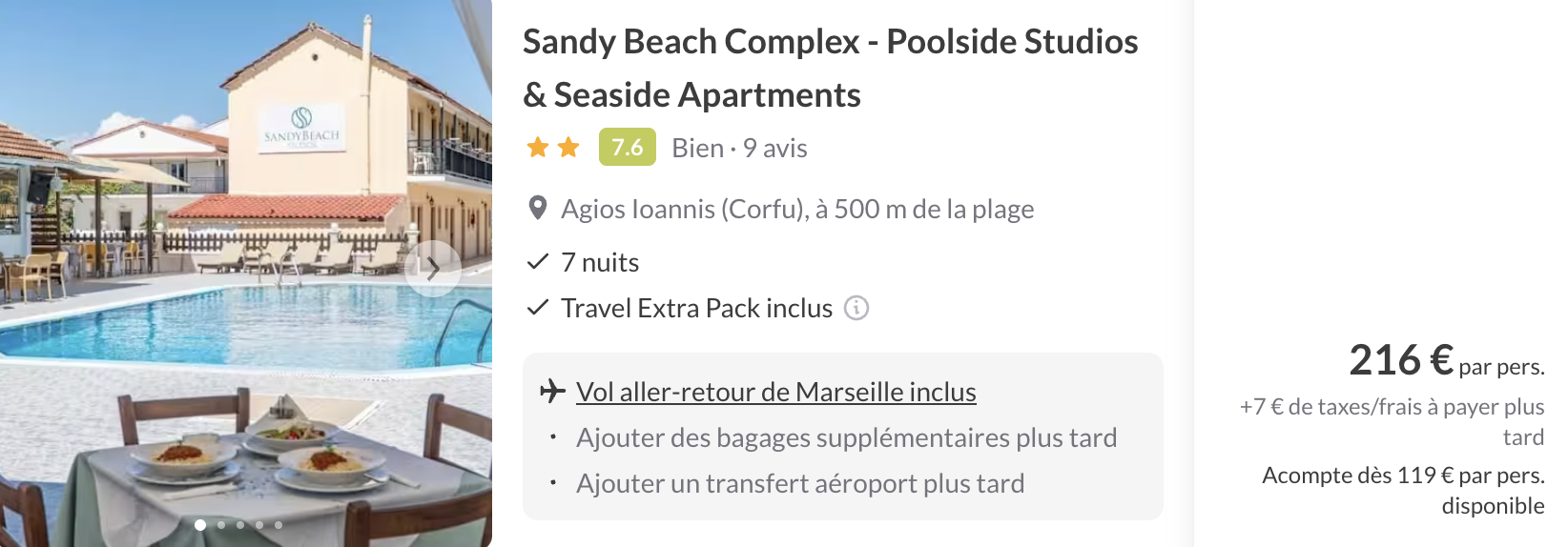Click Ajouter un transfert aéroport plus tard
The width and height of the screenshot is (1568, 547).
pos(799,483)
